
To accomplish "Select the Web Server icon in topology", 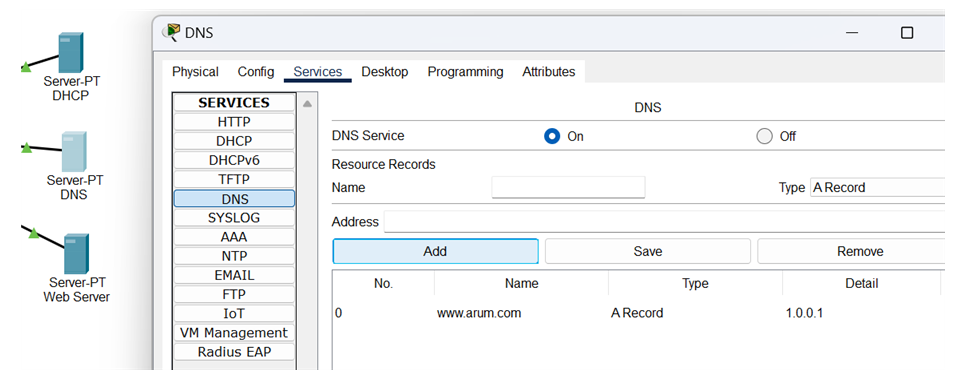I will 77,254.
